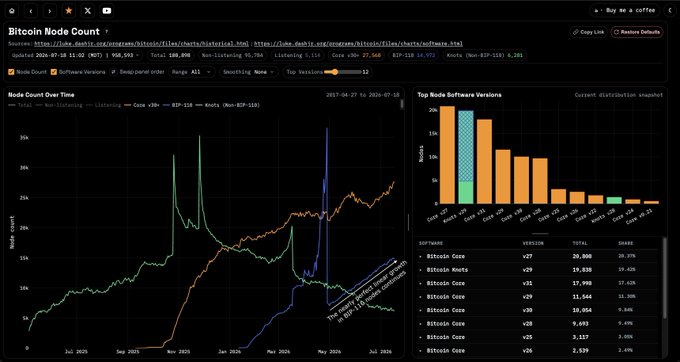Image resolution: width=680 pixels, height=362 pixels.
Task: Click the Non-listening 95,784 stat pill
Action: pos(232,55)
